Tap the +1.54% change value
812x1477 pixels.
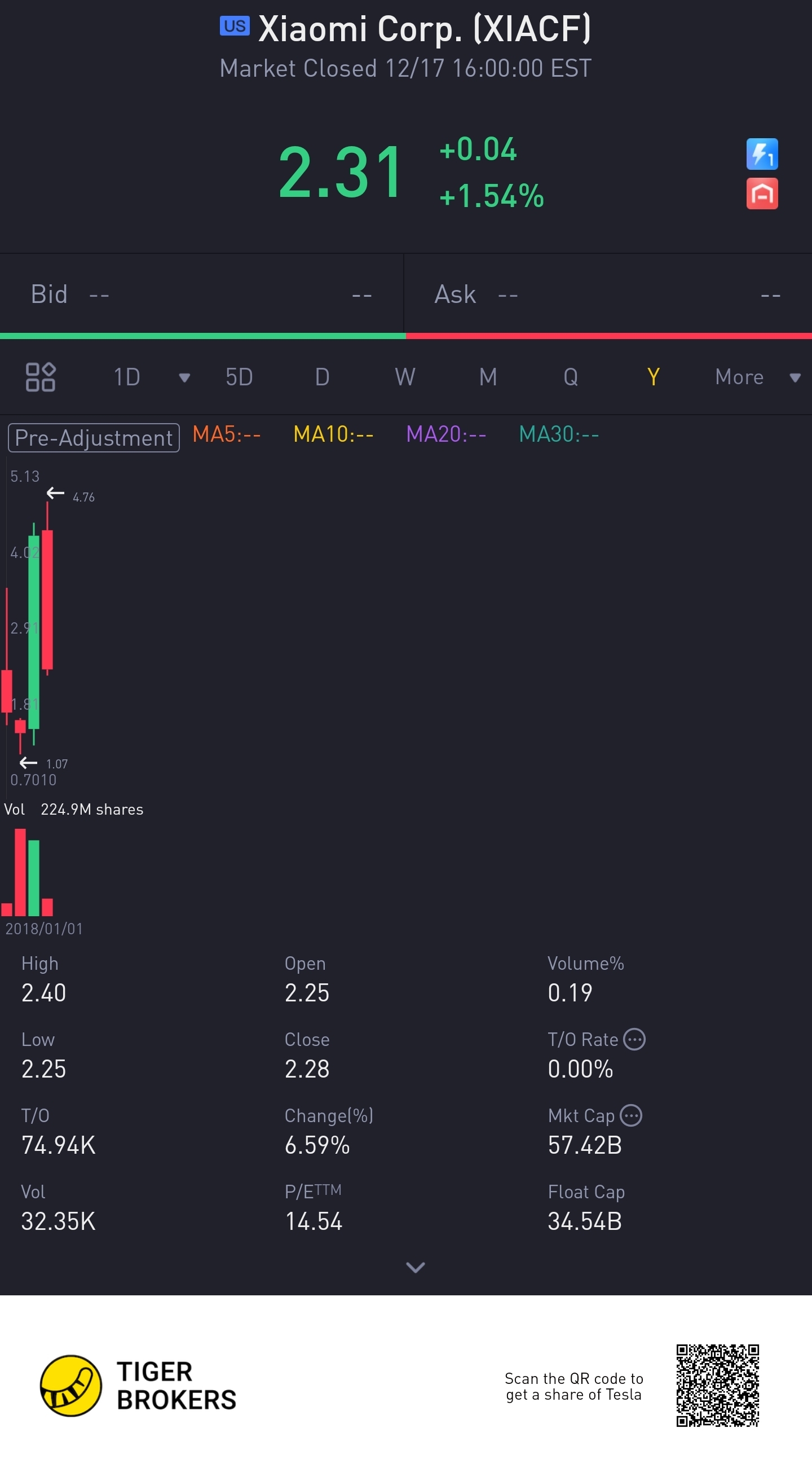coord(491,196)
